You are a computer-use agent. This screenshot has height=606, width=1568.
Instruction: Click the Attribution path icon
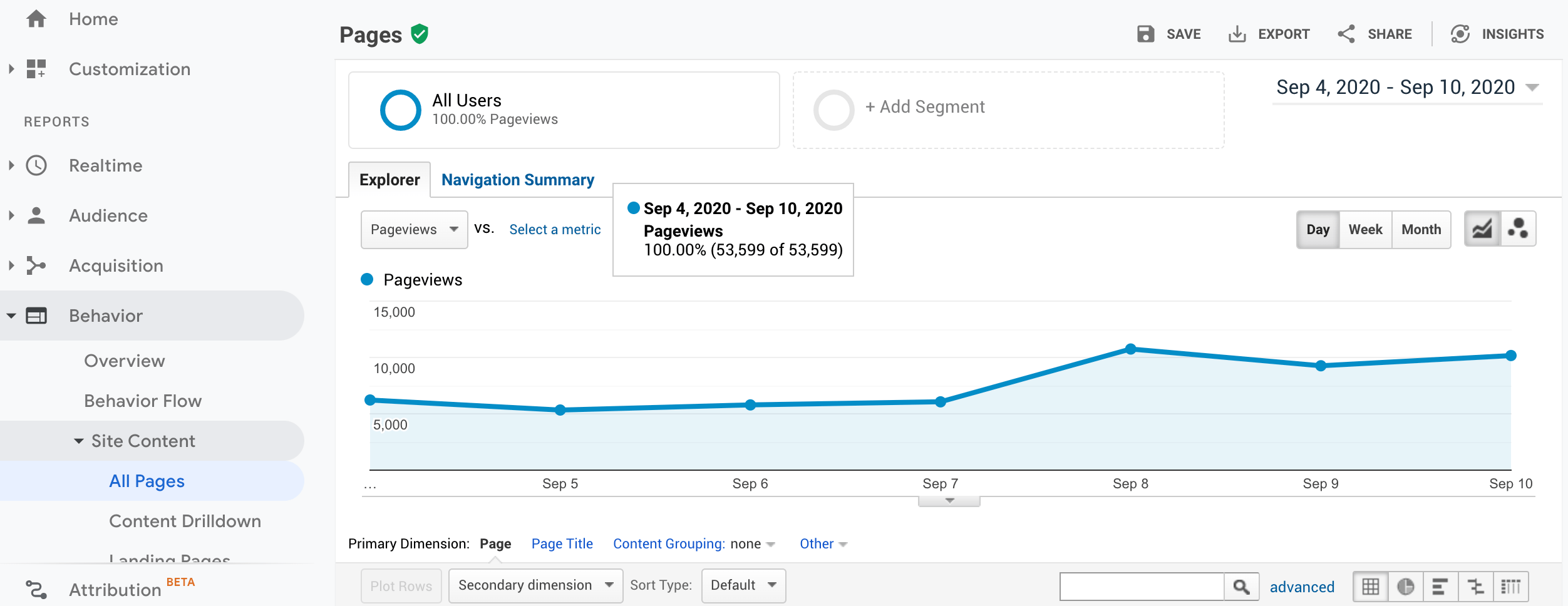pyautogui.click(x=36, y=590)
